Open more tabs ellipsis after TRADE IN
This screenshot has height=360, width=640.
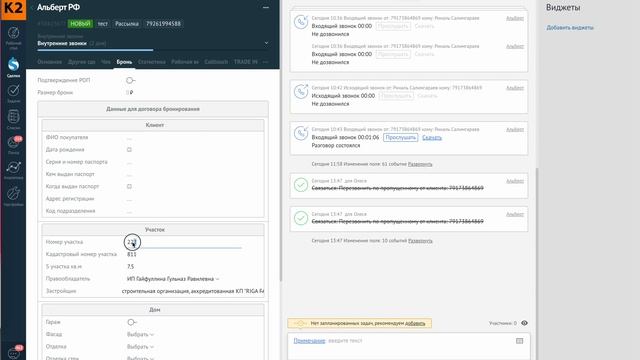[266, 62]
